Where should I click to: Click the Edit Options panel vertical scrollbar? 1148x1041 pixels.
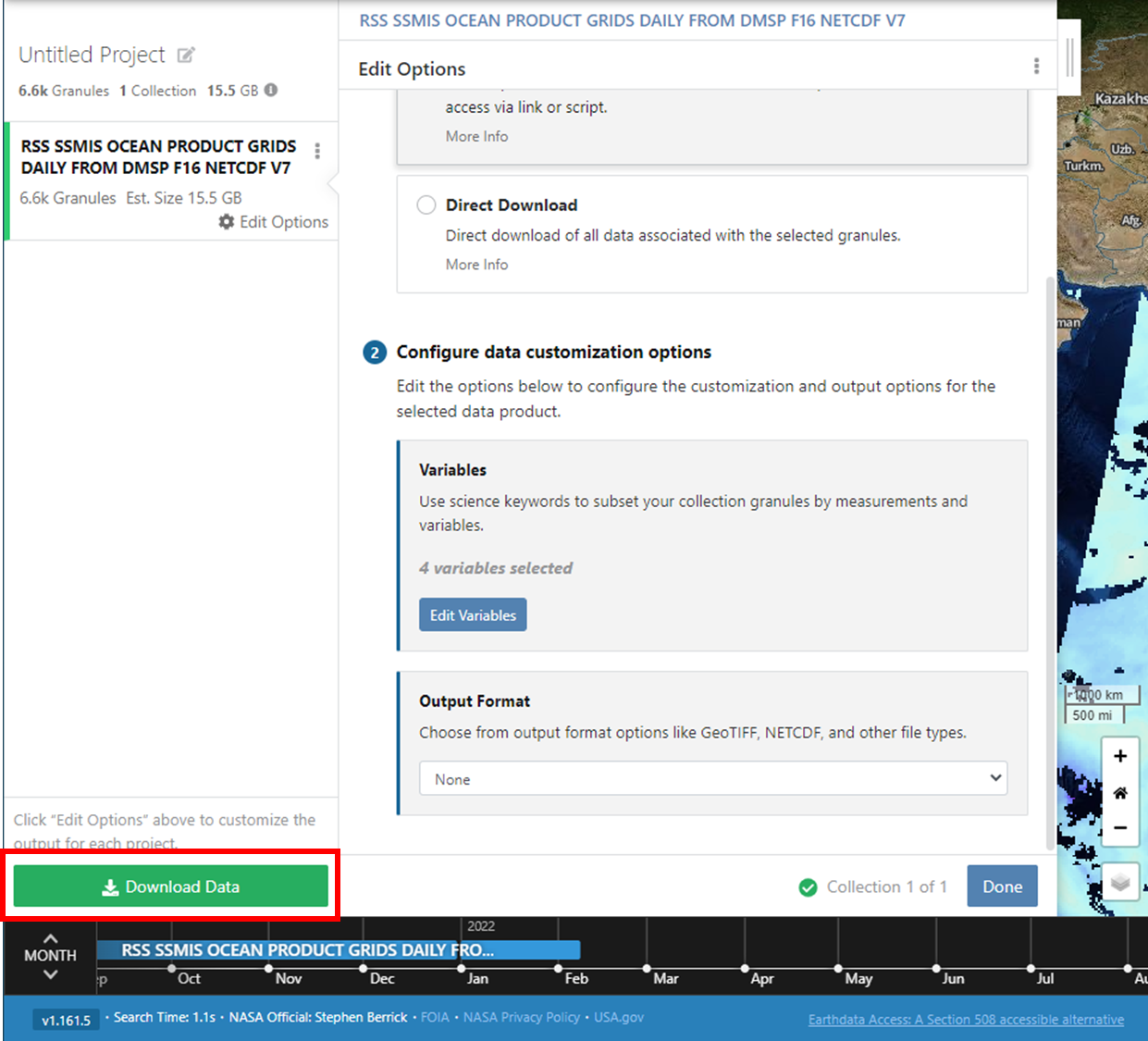(x=1049, y=555)
